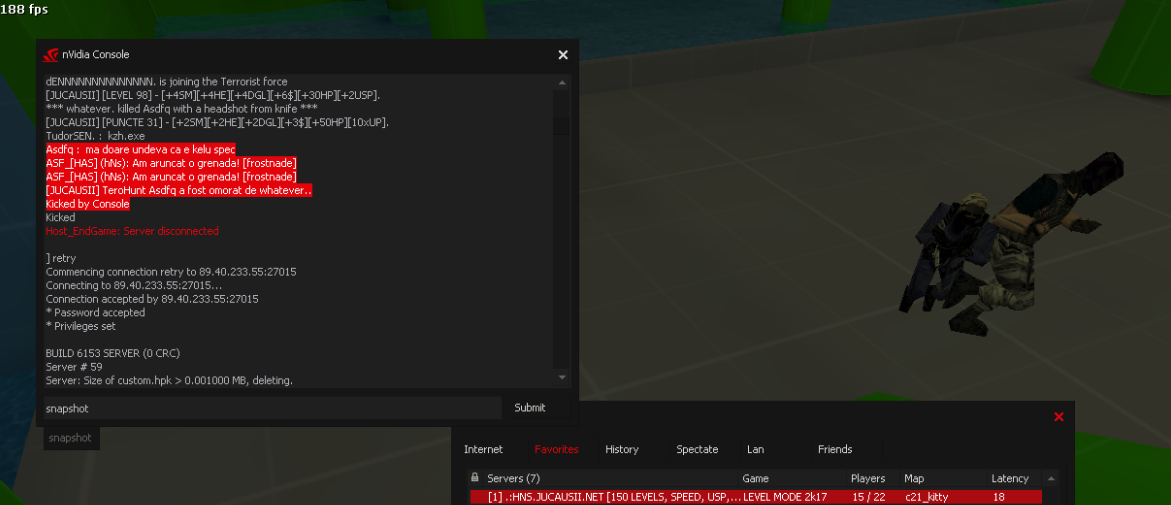Switch to the Favorites tab
The width and height of the screenshot is (1171, 505).
[556, 449]
